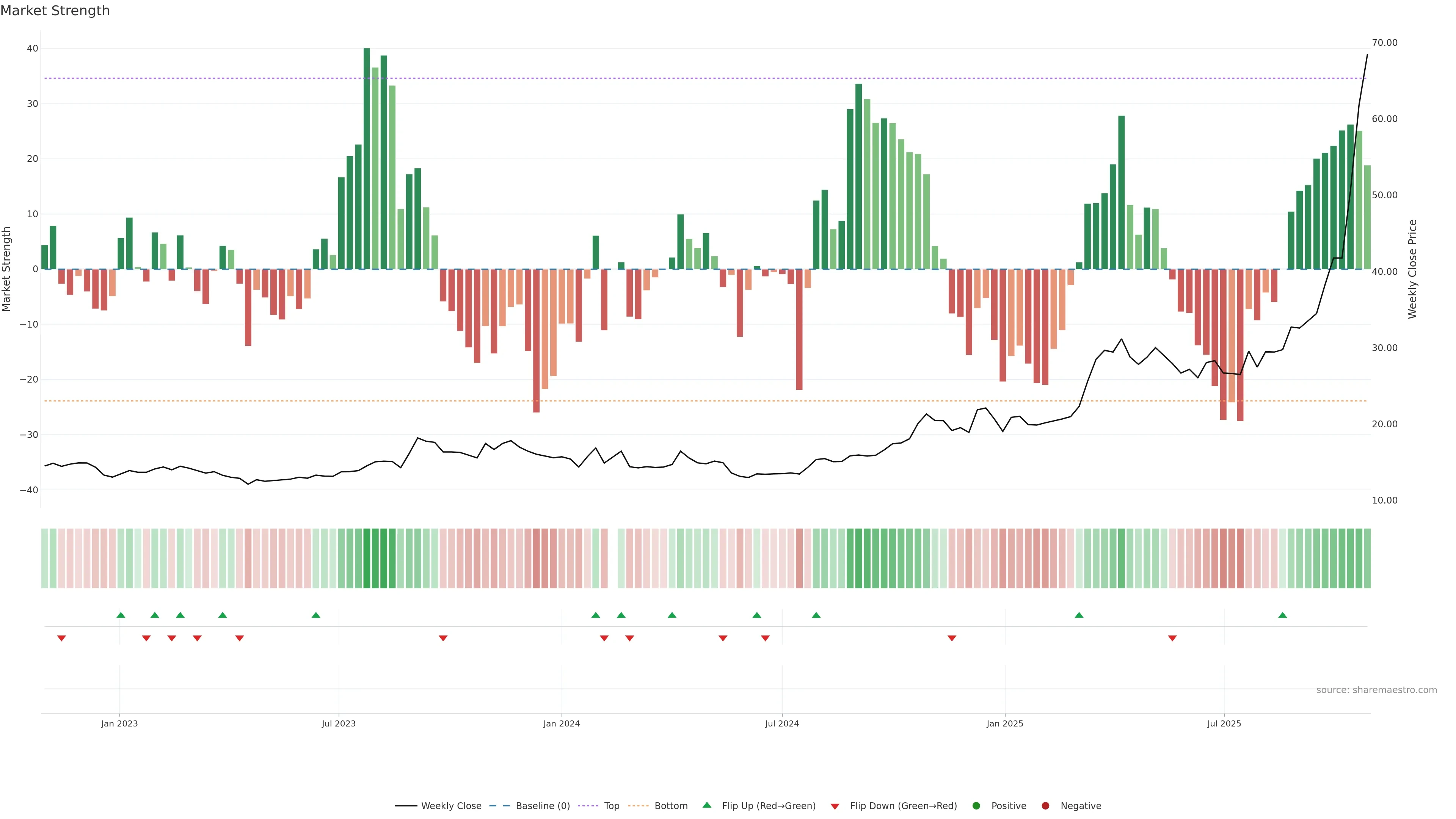This screenshot has width=1456, height=819.
Task: Click the last flip-up marker after Jul 2025
Action: click(1282, 615)
